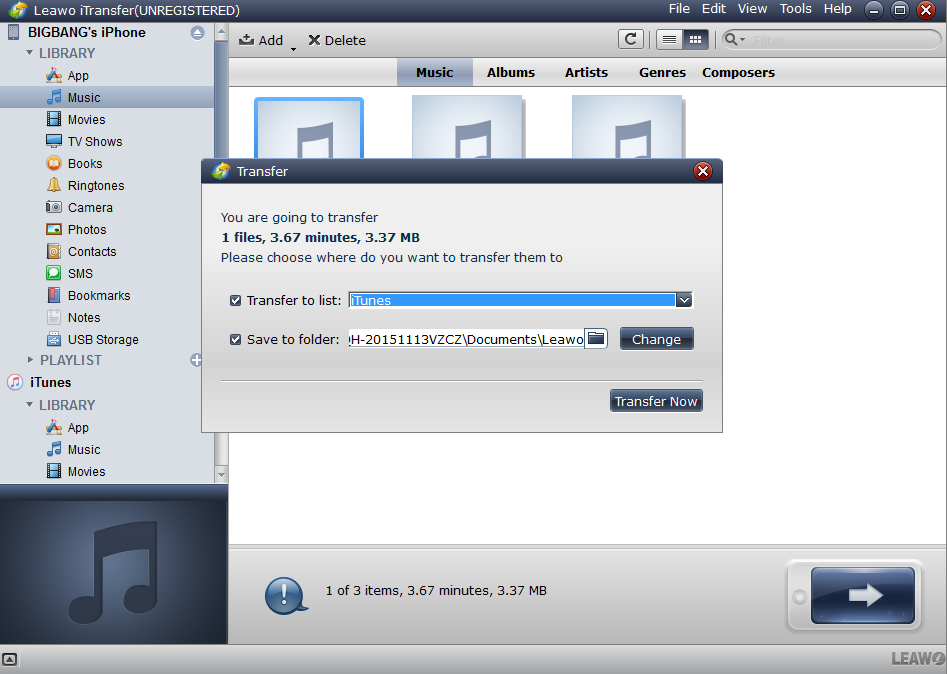This screenshot has height=674, width=947.
Task: Click the USB Storage icon
Action: pos(54,339)
